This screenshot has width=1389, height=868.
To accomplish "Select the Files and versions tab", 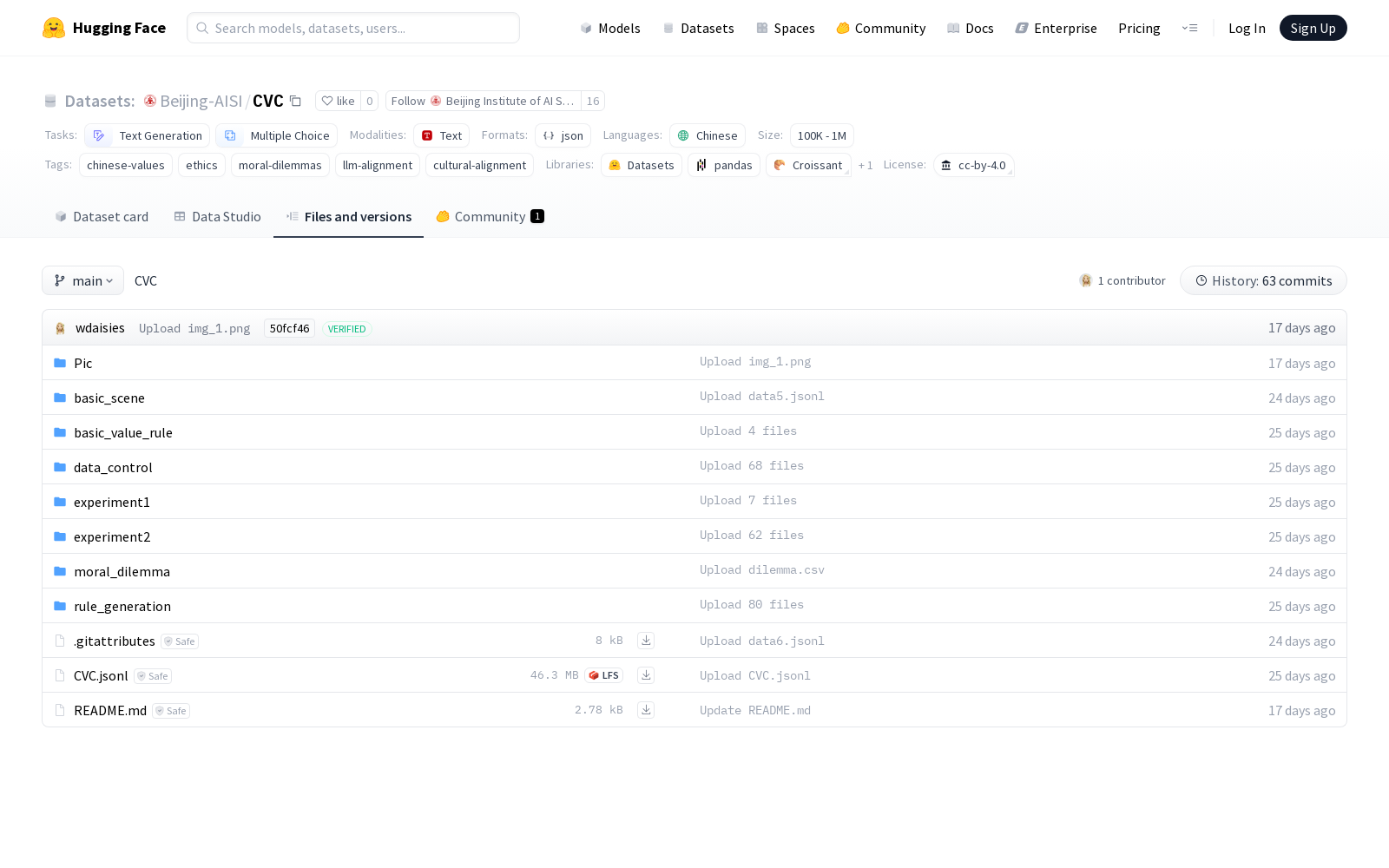I will pos(349,216).
